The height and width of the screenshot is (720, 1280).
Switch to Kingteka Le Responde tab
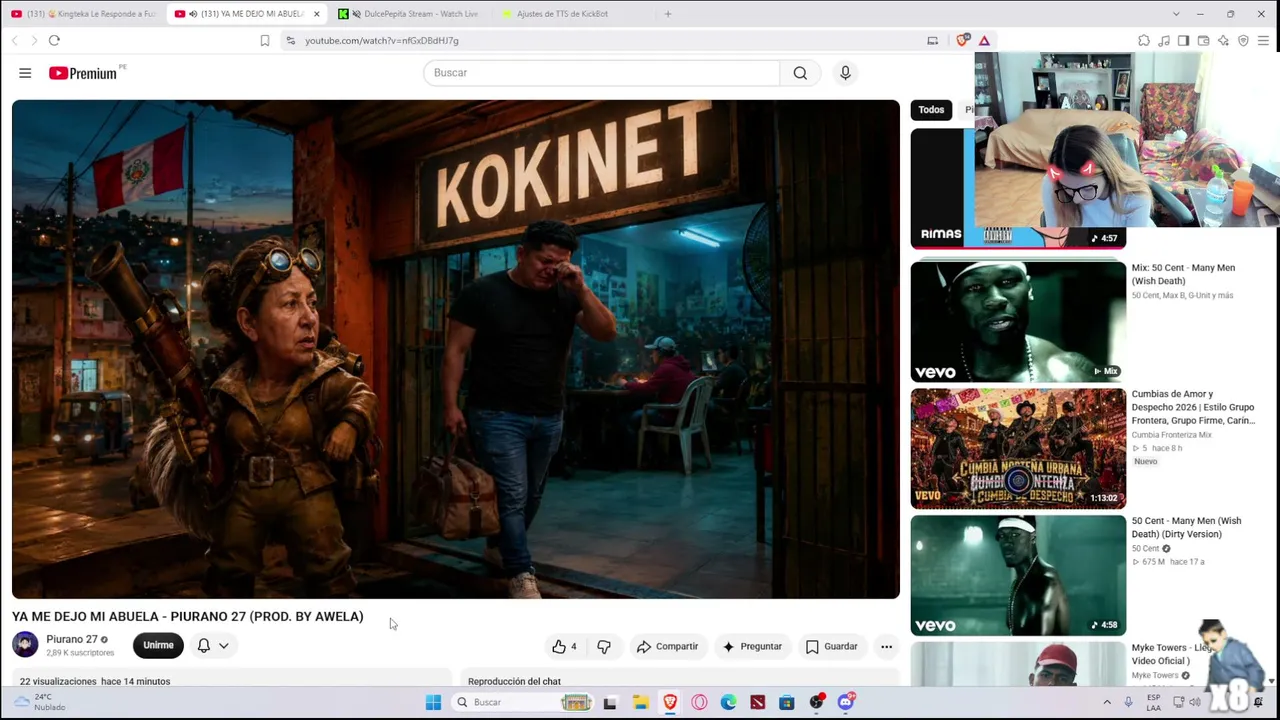pyautogui.click(x=83, y=14)
